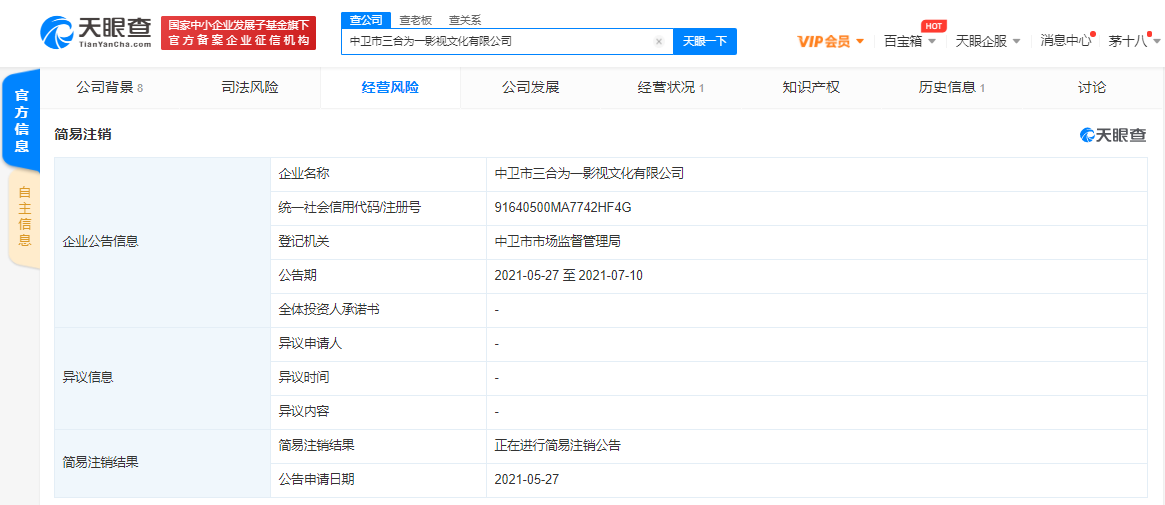The width and height of the screenshot is (1165, 505).
Task: Click the 全体投资人承诺书 label
Action: 328,310
